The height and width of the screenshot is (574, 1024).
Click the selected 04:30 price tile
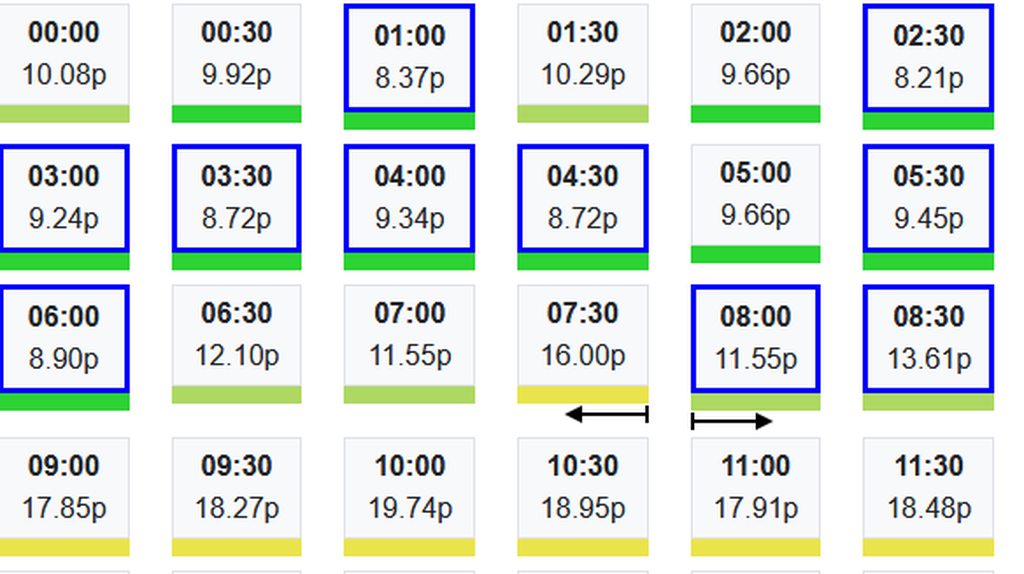tap(582, 197)
